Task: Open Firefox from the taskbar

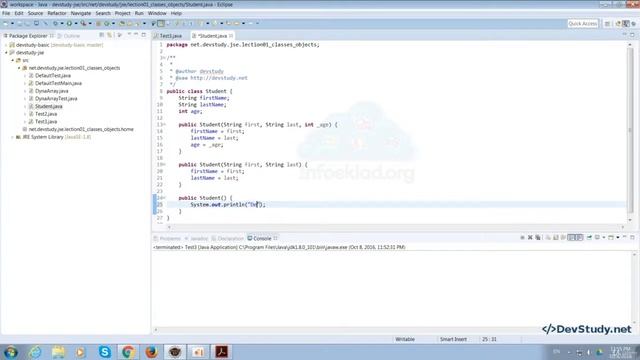Action: [x=151, y=352]
